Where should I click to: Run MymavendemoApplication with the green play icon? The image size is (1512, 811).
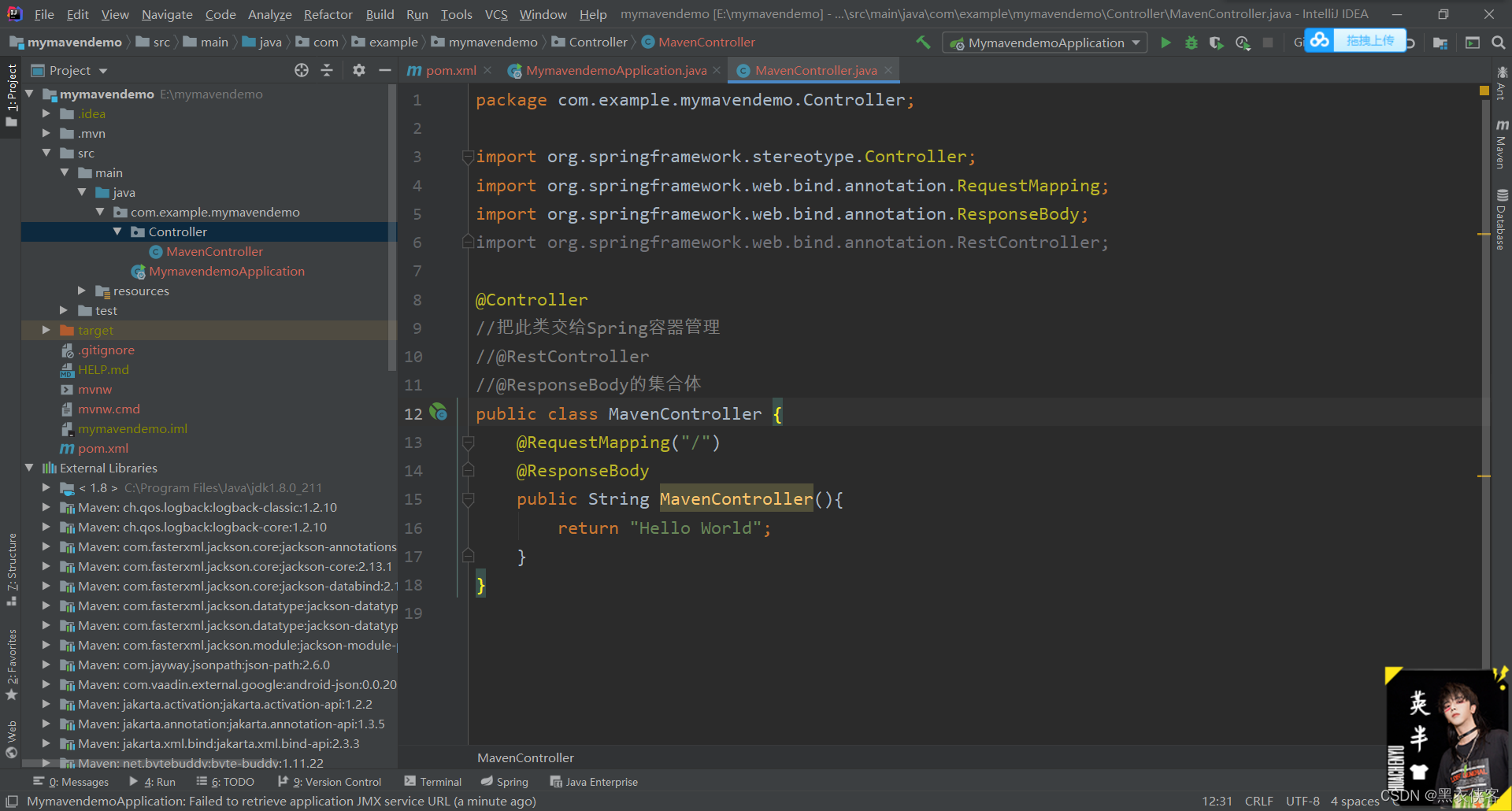pos(1165,43)
